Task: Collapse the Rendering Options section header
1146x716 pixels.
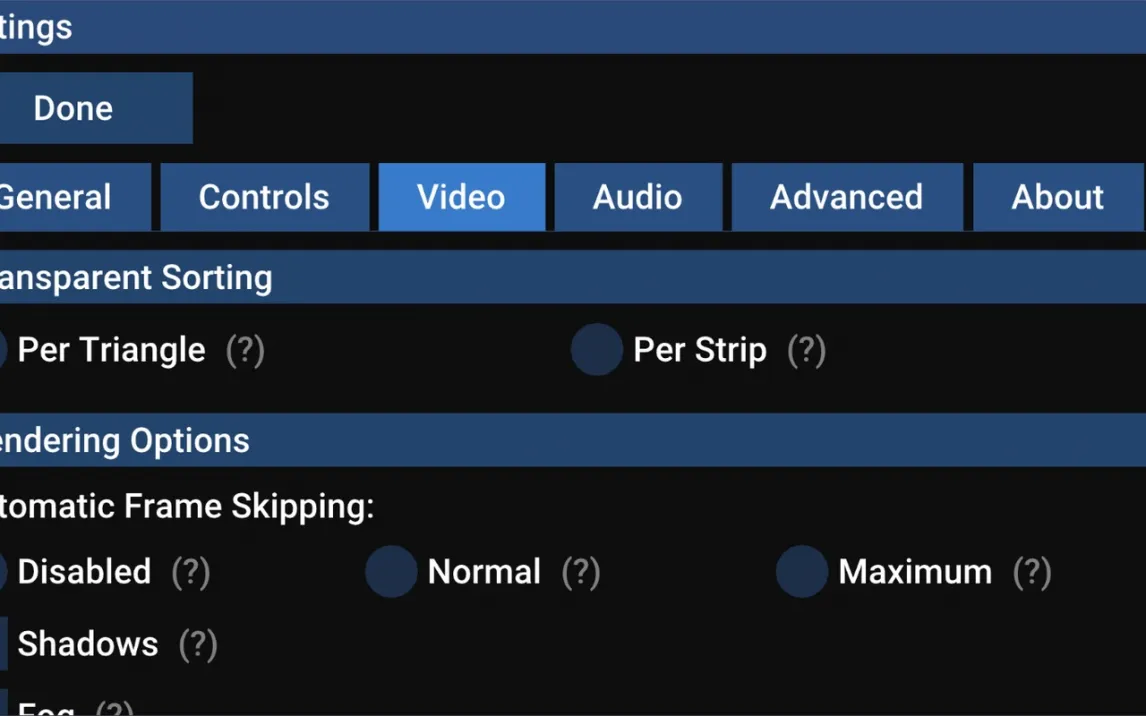Action: (x=573, y=441)
